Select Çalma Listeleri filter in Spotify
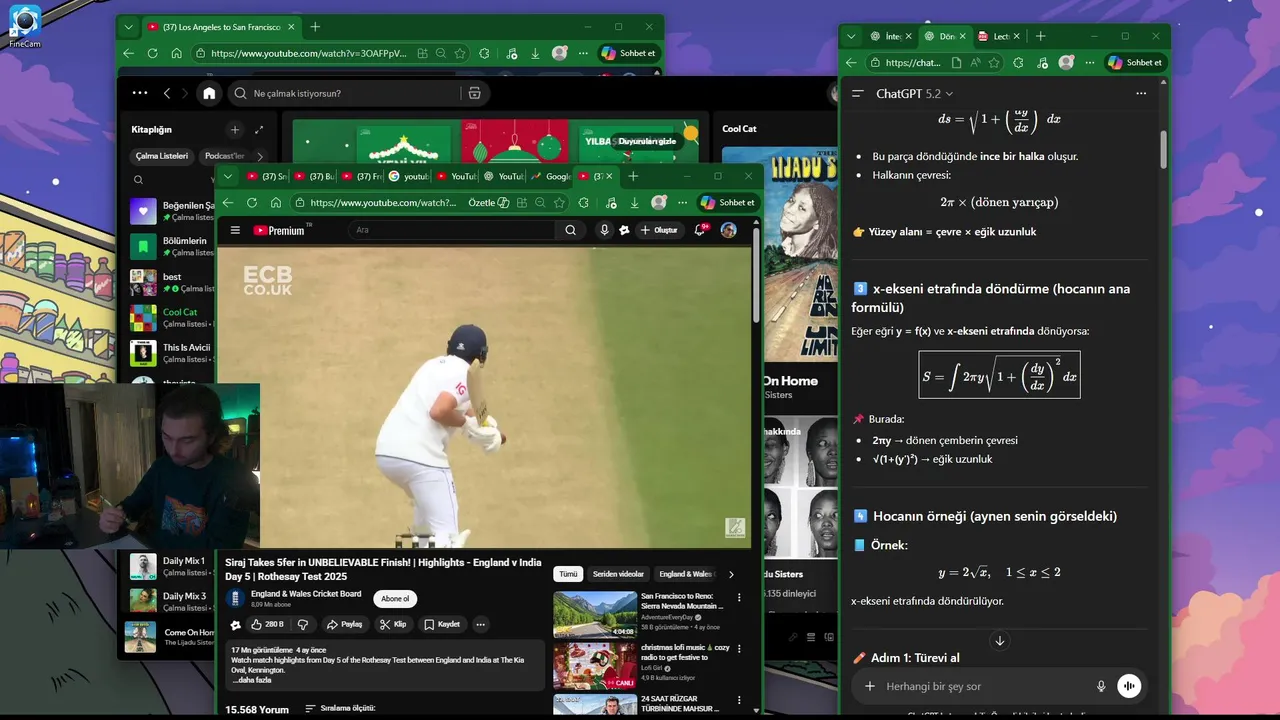This screenshot has height=720, width=1280. tap(162, 156)
